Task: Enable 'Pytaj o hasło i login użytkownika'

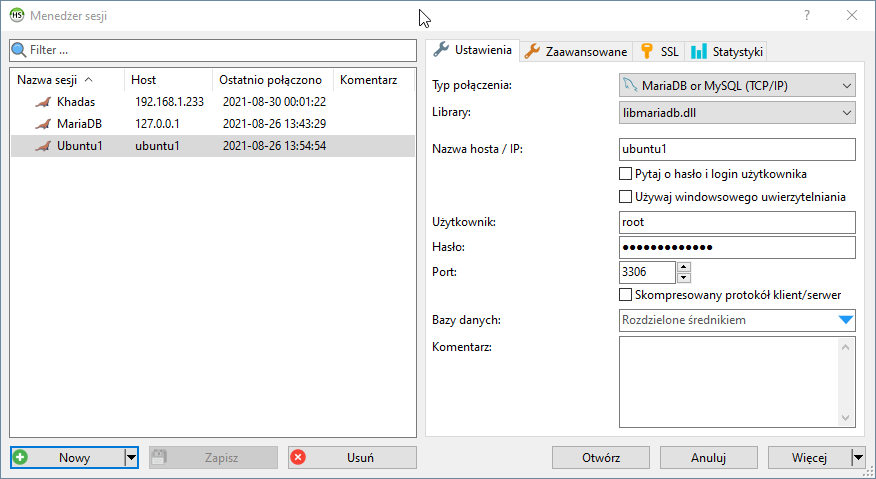Action: pyautogui.click(x=626, y=174)
